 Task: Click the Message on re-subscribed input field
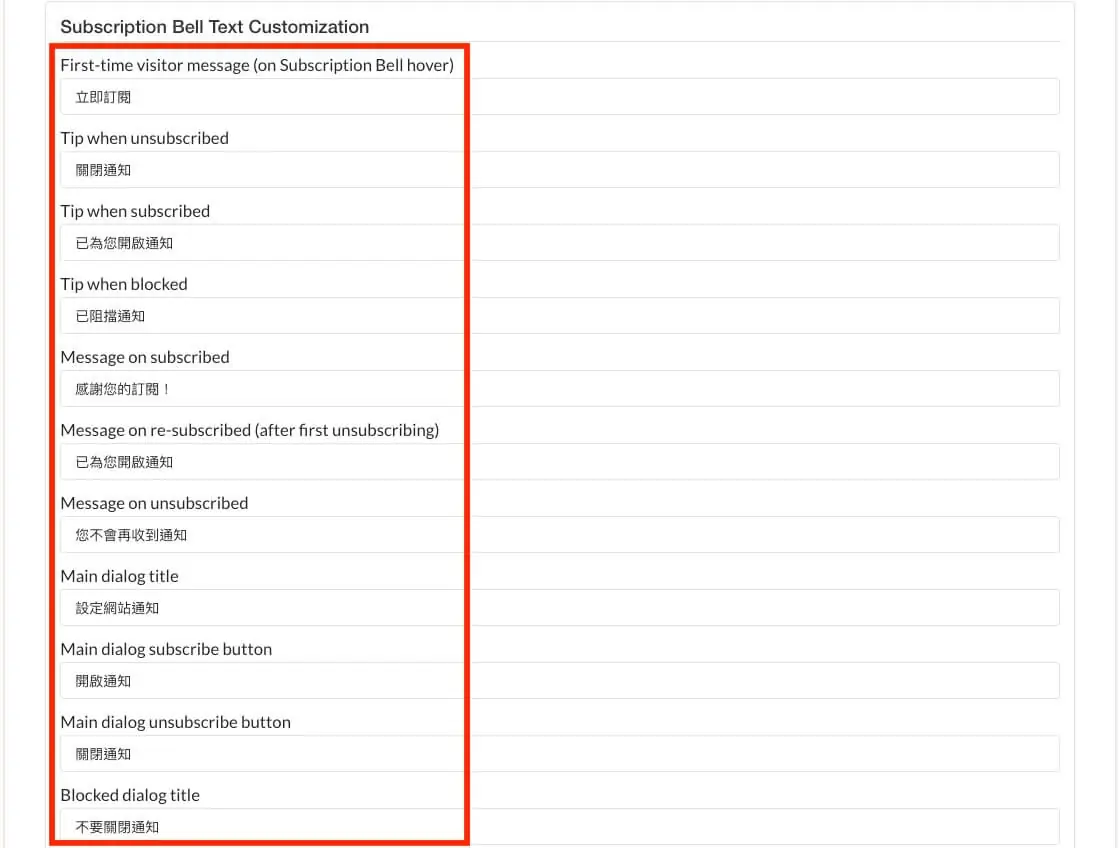[x=560, y=462]
